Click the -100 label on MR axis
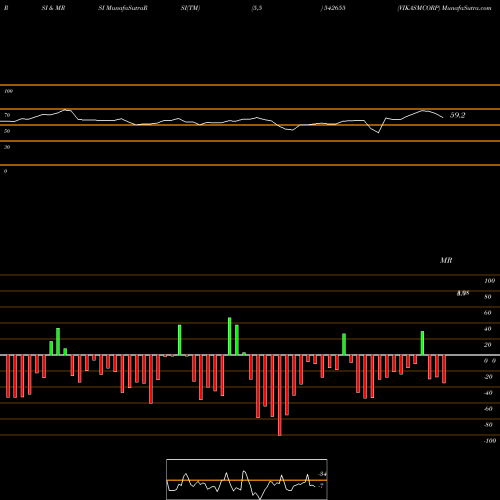Screen dimensions: 500x500 click(x=490, y=441)
